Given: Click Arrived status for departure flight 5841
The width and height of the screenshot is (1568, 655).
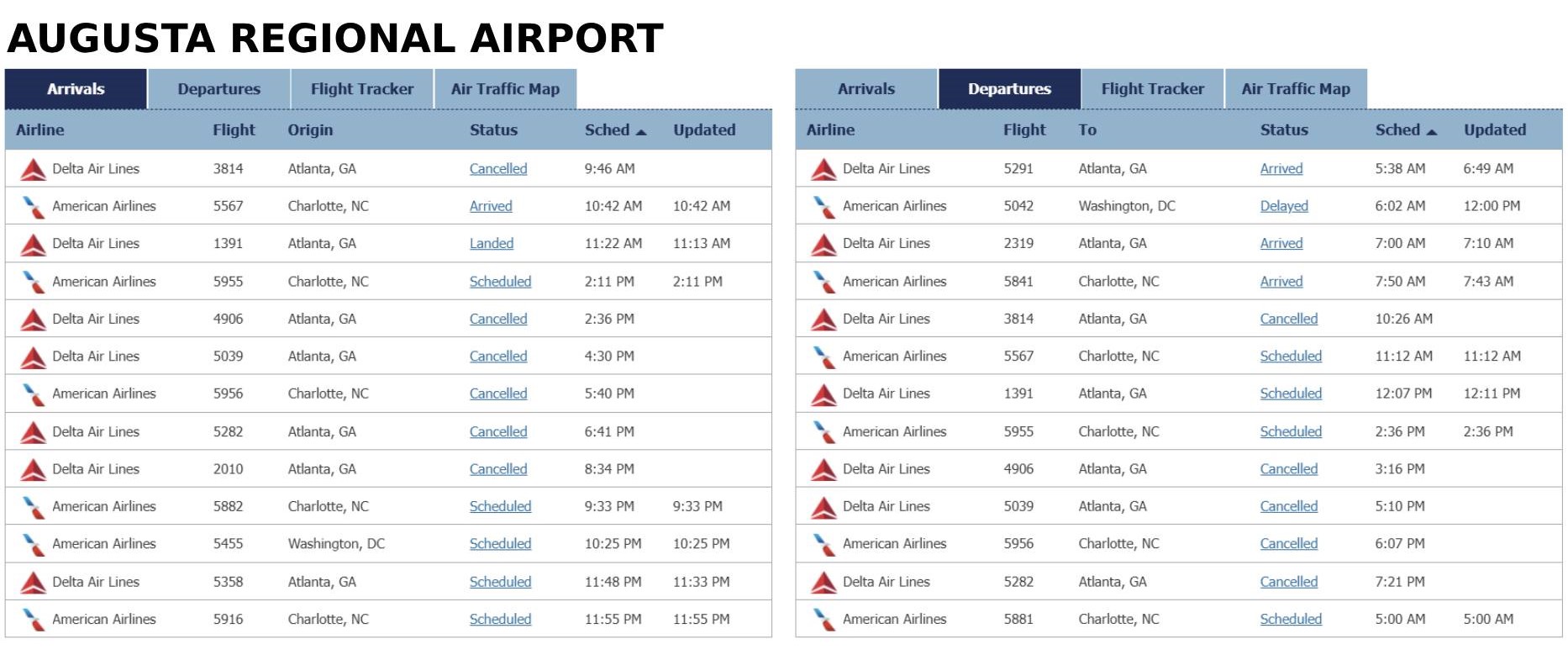Looking at the screenshot, I should click(x=1281, y=282).
